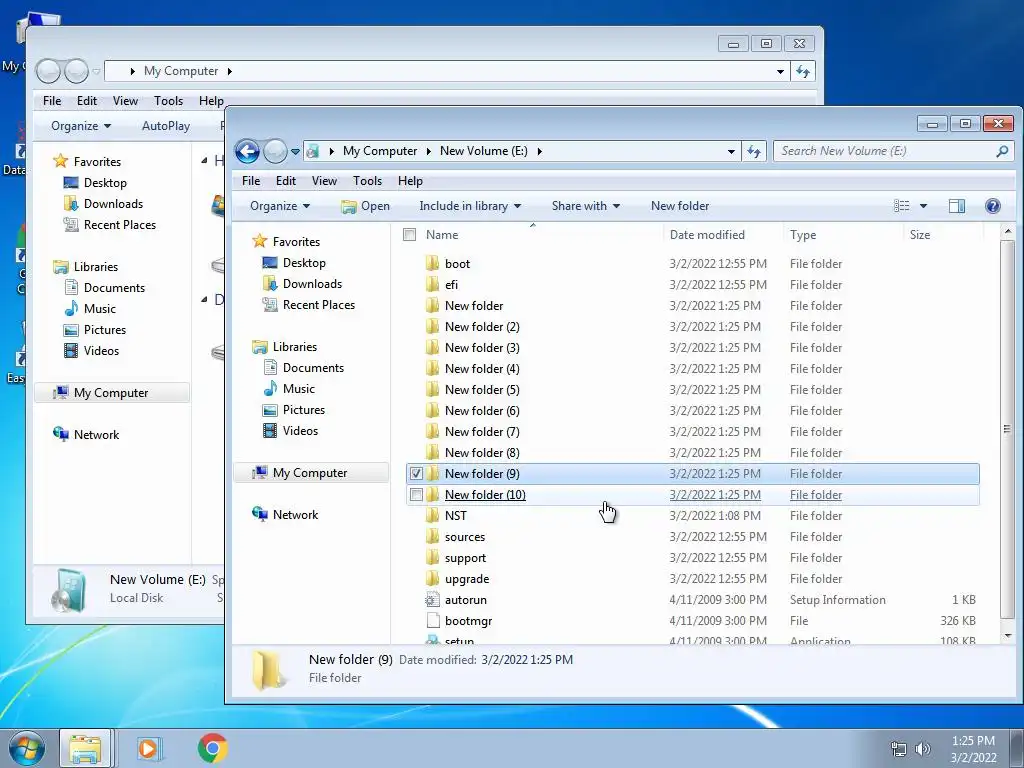Image resolution: width=1024 pixels, height=768 pixels.
Task: Sort by the Size column header
Action: pyautogui.click(x=920, y=235)
